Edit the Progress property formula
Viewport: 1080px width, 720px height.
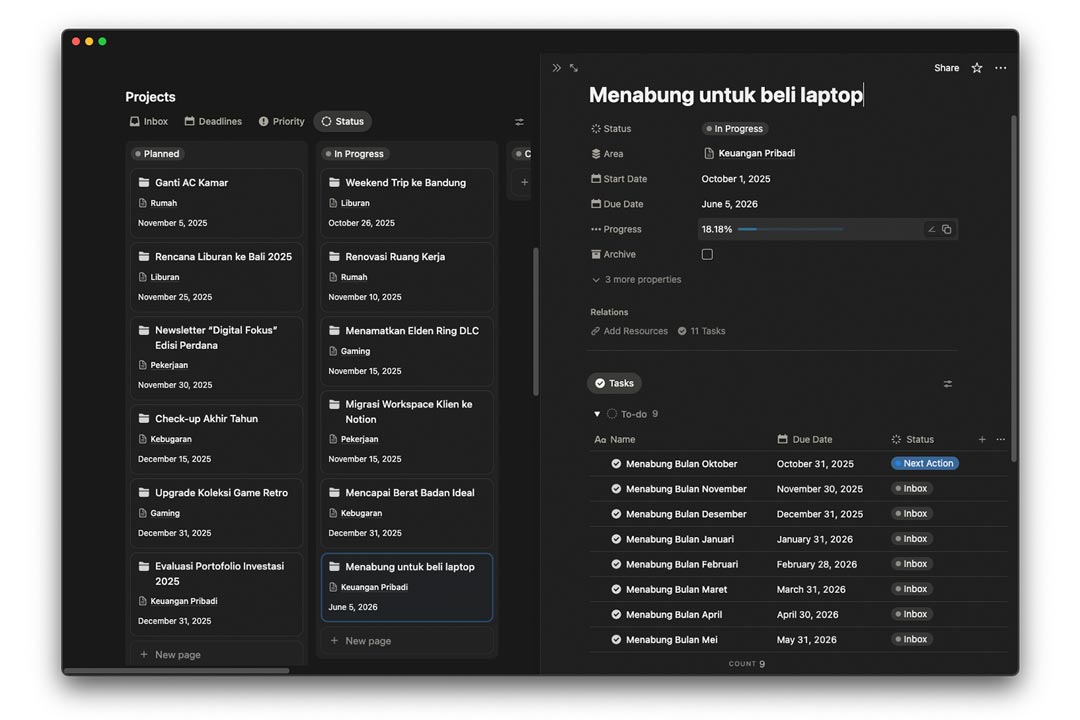click(931, 229)
